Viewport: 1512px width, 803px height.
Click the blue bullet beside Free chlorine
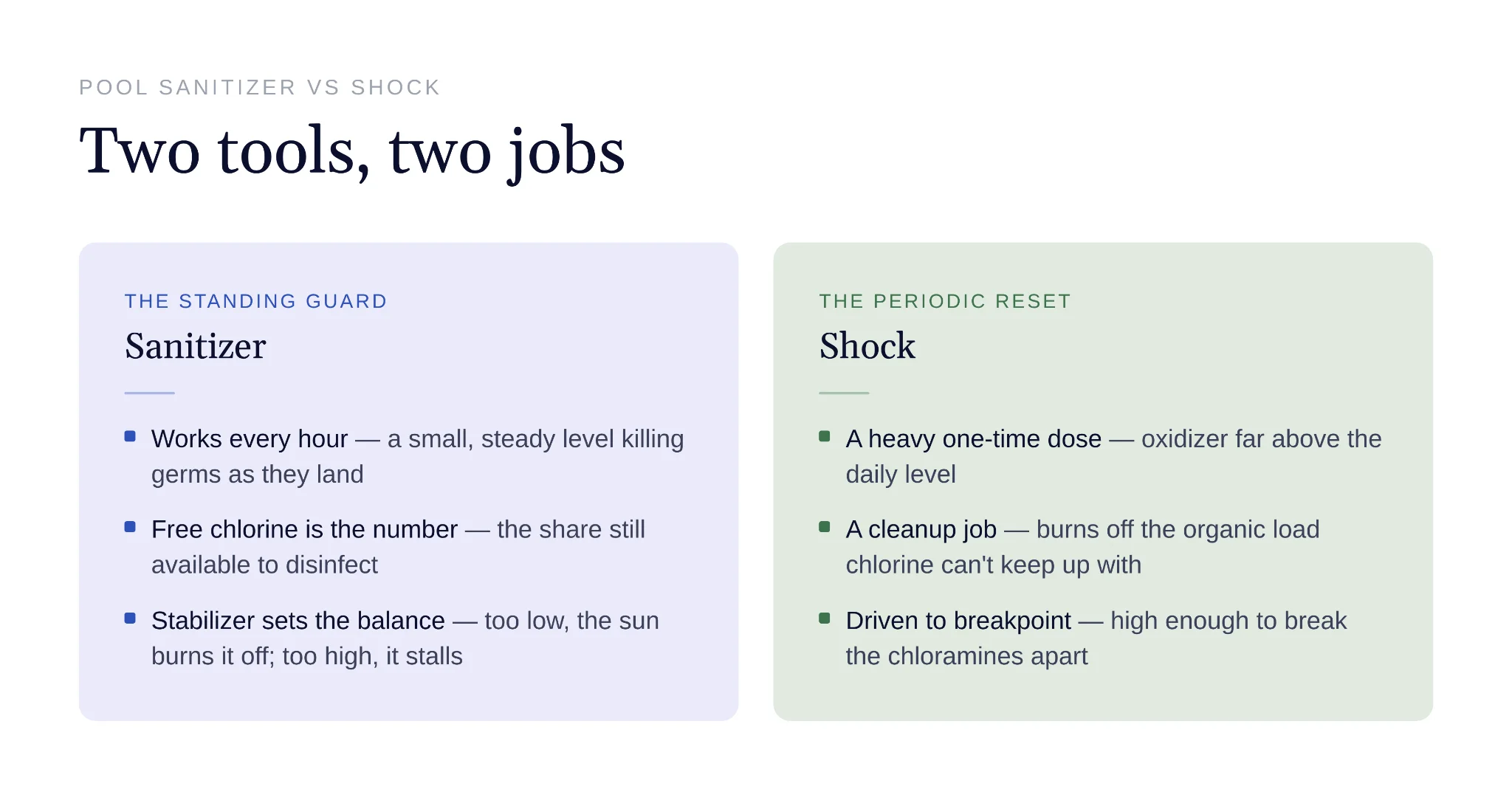(x=130, y=527)
